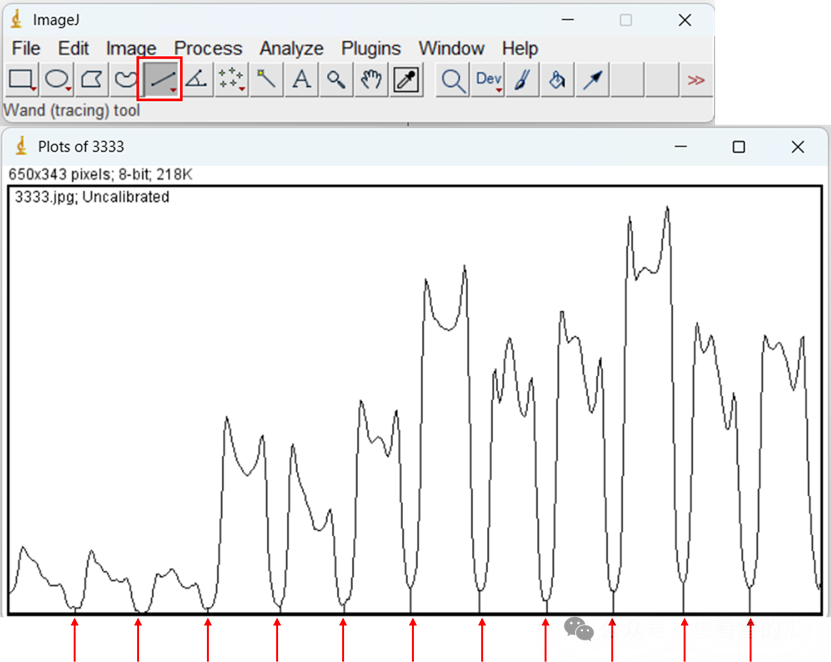Click the ImageJ microscope title icon
Screen dimensions: 831x662
pos(17,20)
